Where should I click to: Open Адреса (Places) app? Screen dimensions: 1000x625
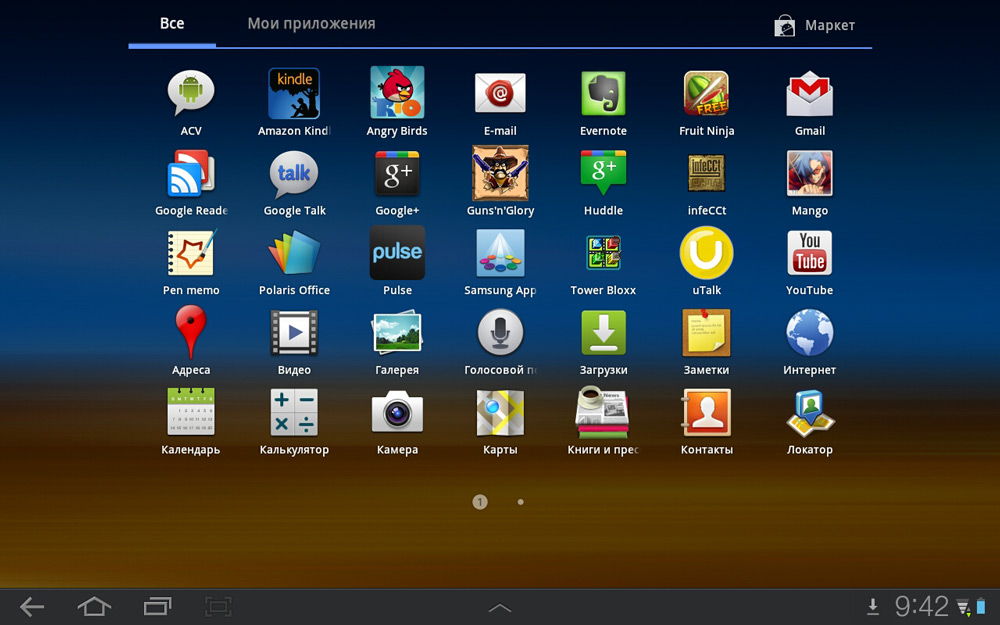[x=191, y=332]
